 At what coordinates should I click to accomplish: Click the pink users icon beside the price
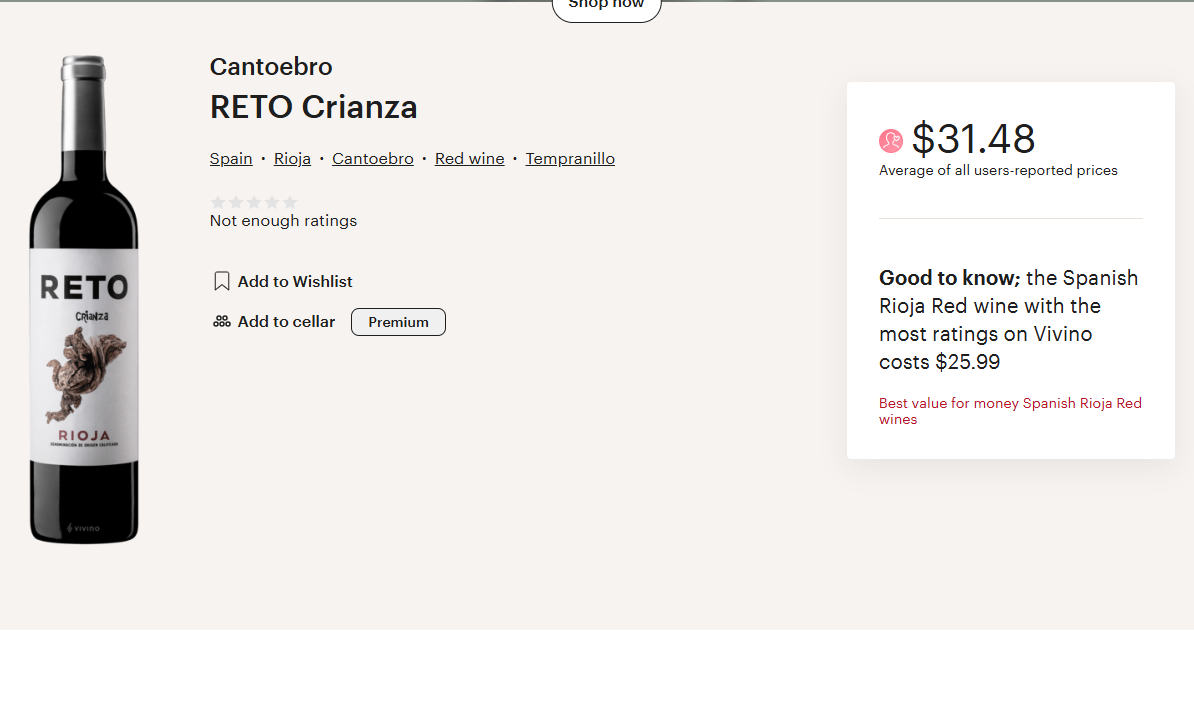pos(891,141)
